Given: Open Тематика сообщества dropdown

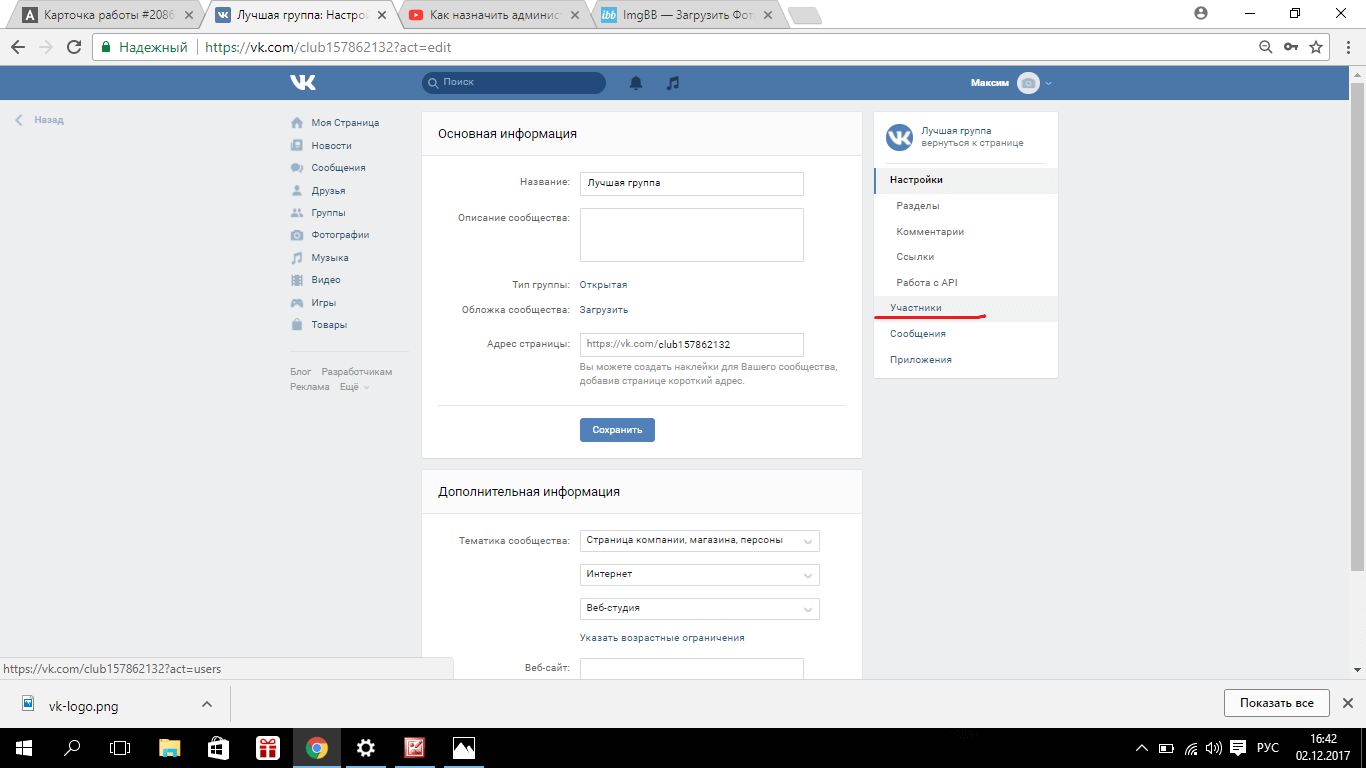Looking at the screenshot, I should pos(699,540).
